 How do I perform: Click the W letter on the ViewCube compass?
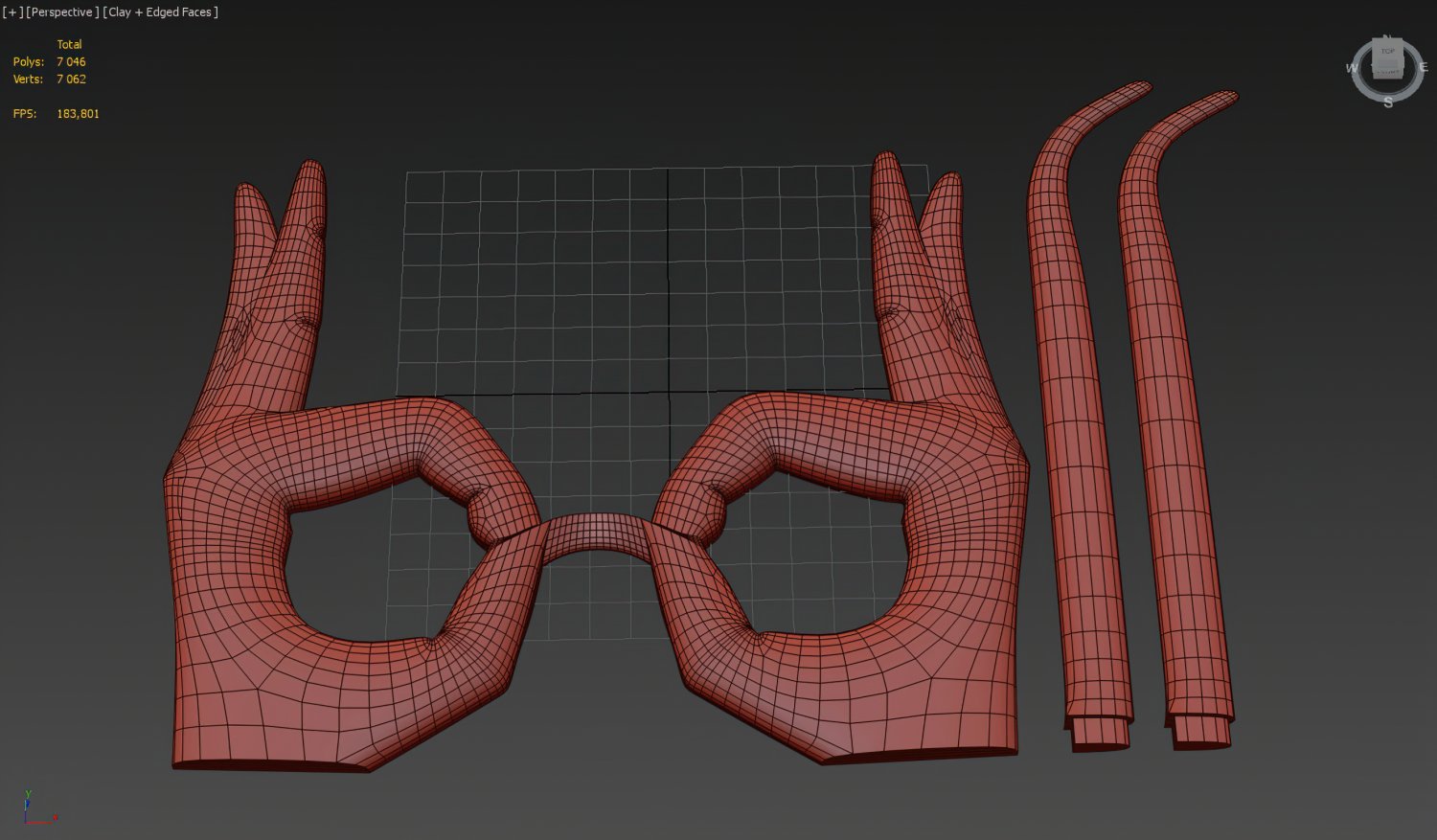1353,68
